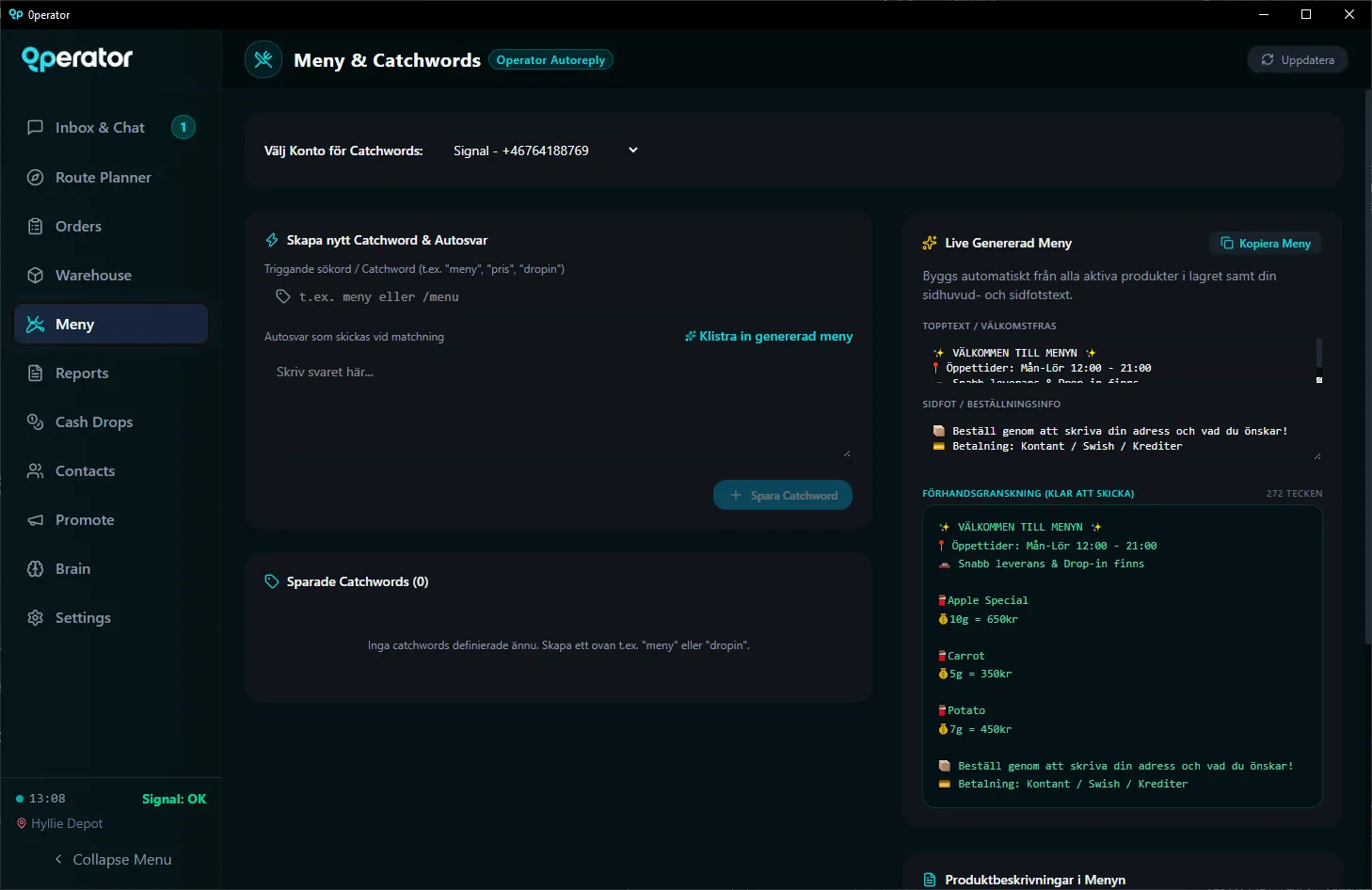Click Klistra in genererad meny link

(x=769, y=336)
